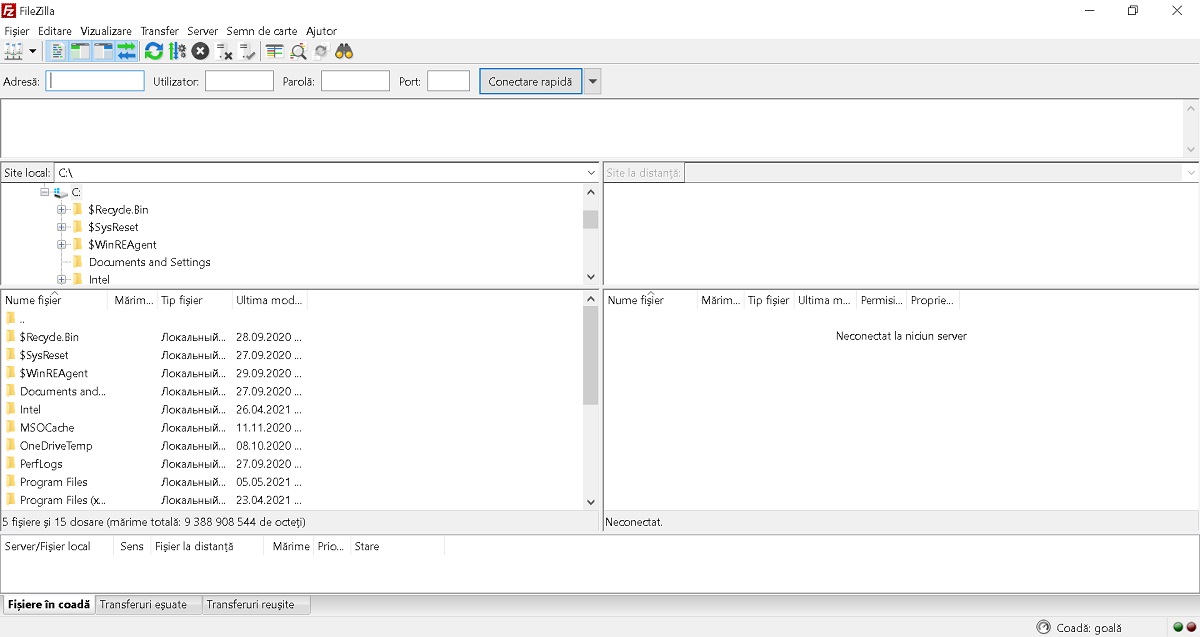Toggle remote directory tree view
The height and width of the screenshot is (637, 1200).
pos(103,51)
